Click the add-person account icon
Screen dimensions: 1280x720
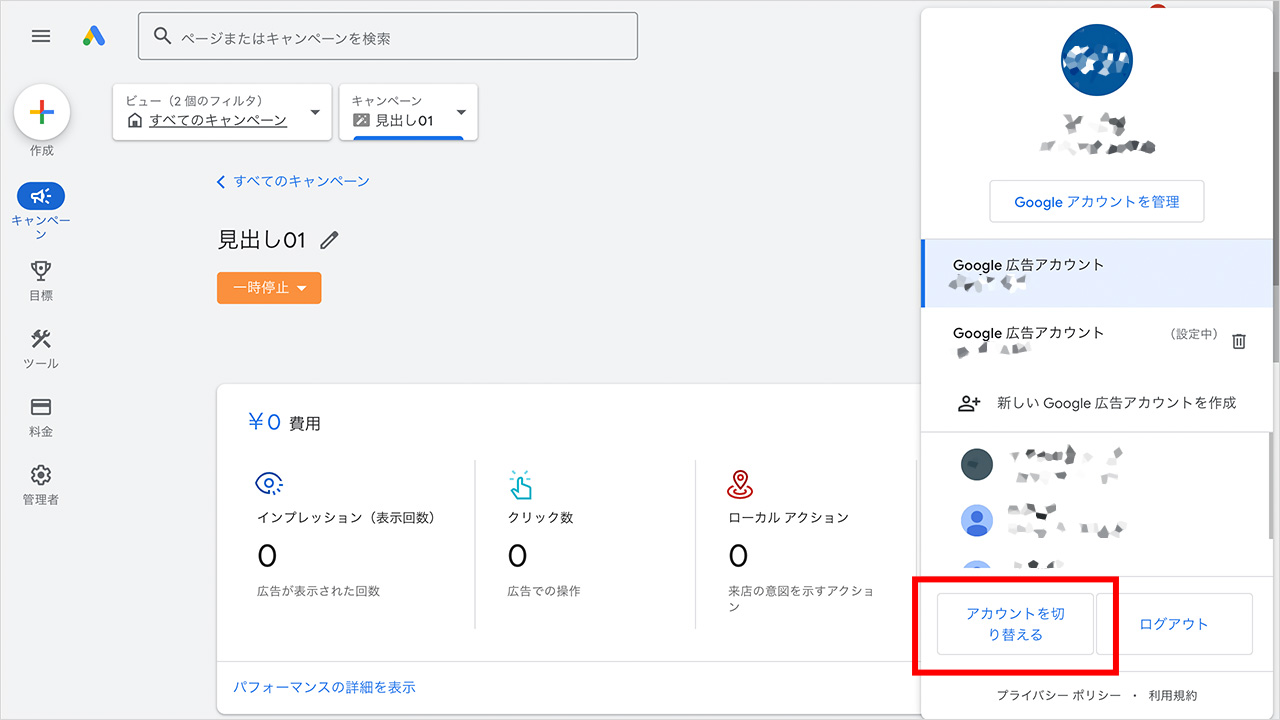(x=969, y=403)
